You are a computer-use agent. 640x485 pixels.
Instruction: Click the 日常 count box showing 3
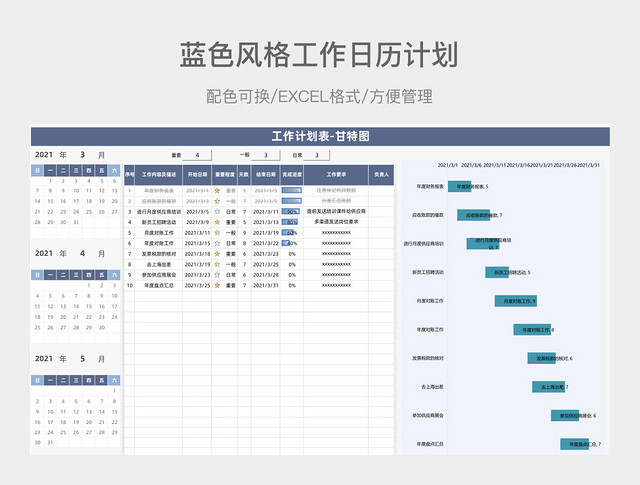(x=316, y=155)
